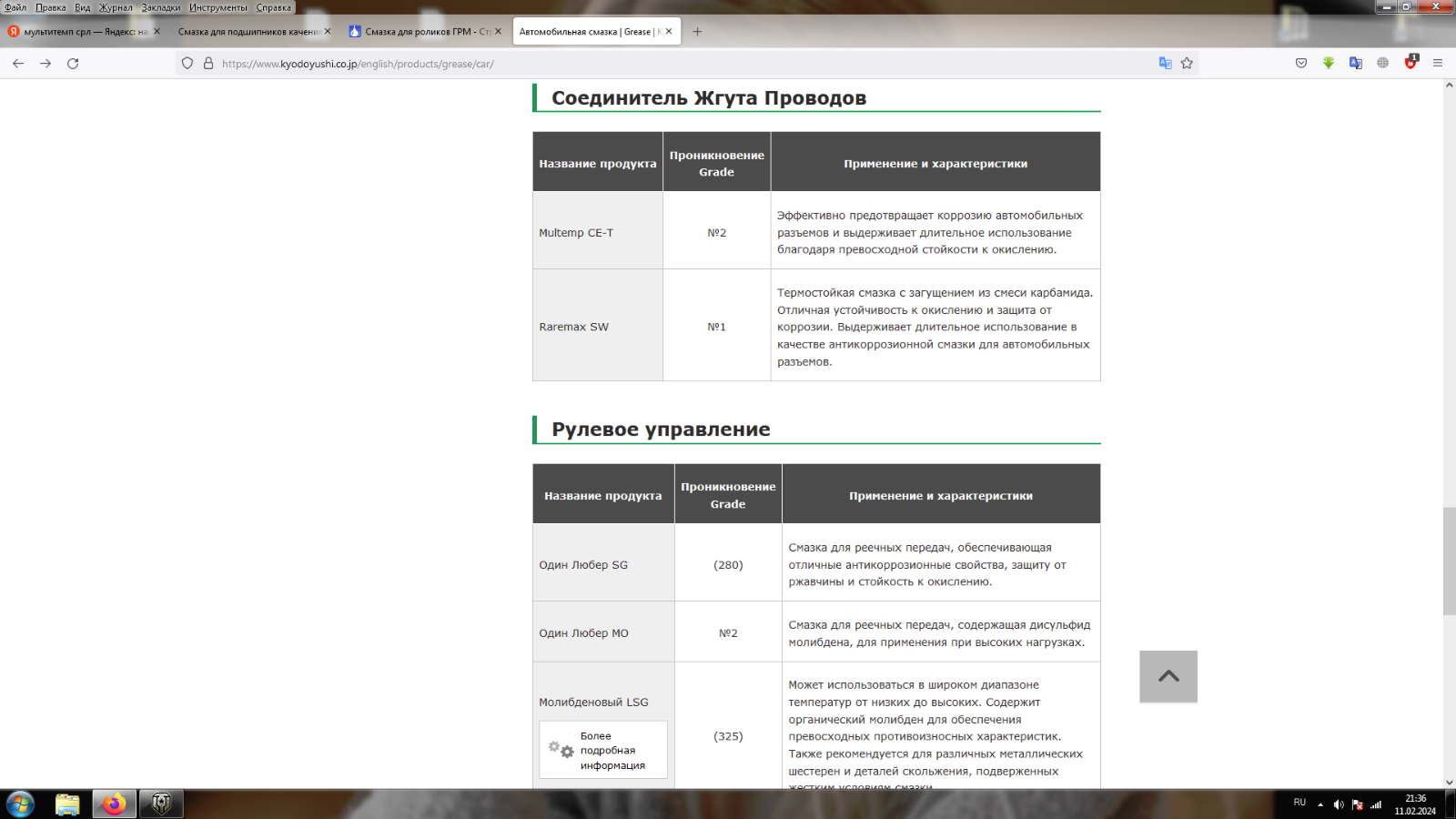Open the Вид menu

tap(83, 7)
